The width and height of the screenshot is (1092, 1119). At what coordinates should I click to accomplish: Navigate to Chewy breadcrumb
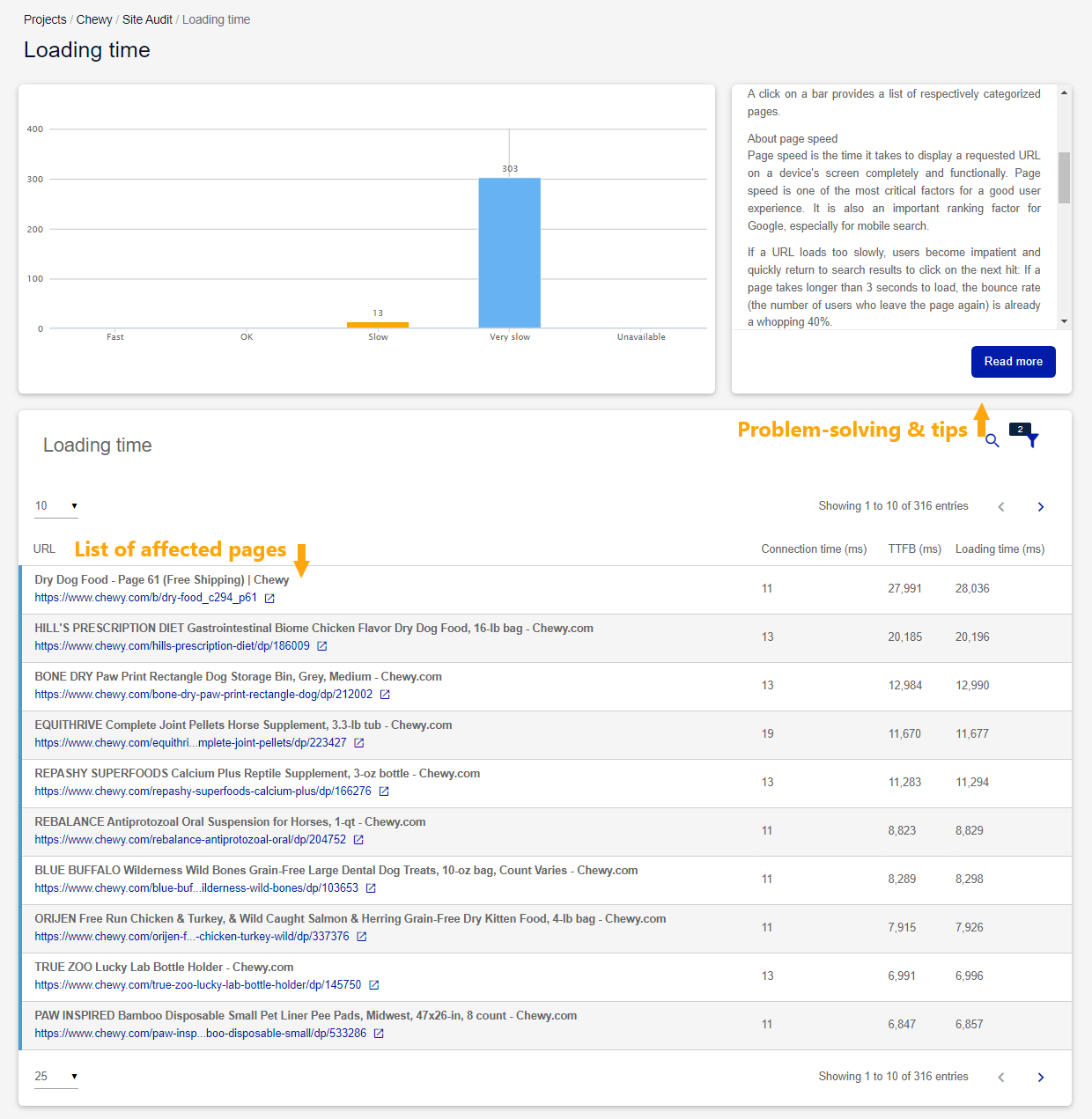[x=94, y=19]
